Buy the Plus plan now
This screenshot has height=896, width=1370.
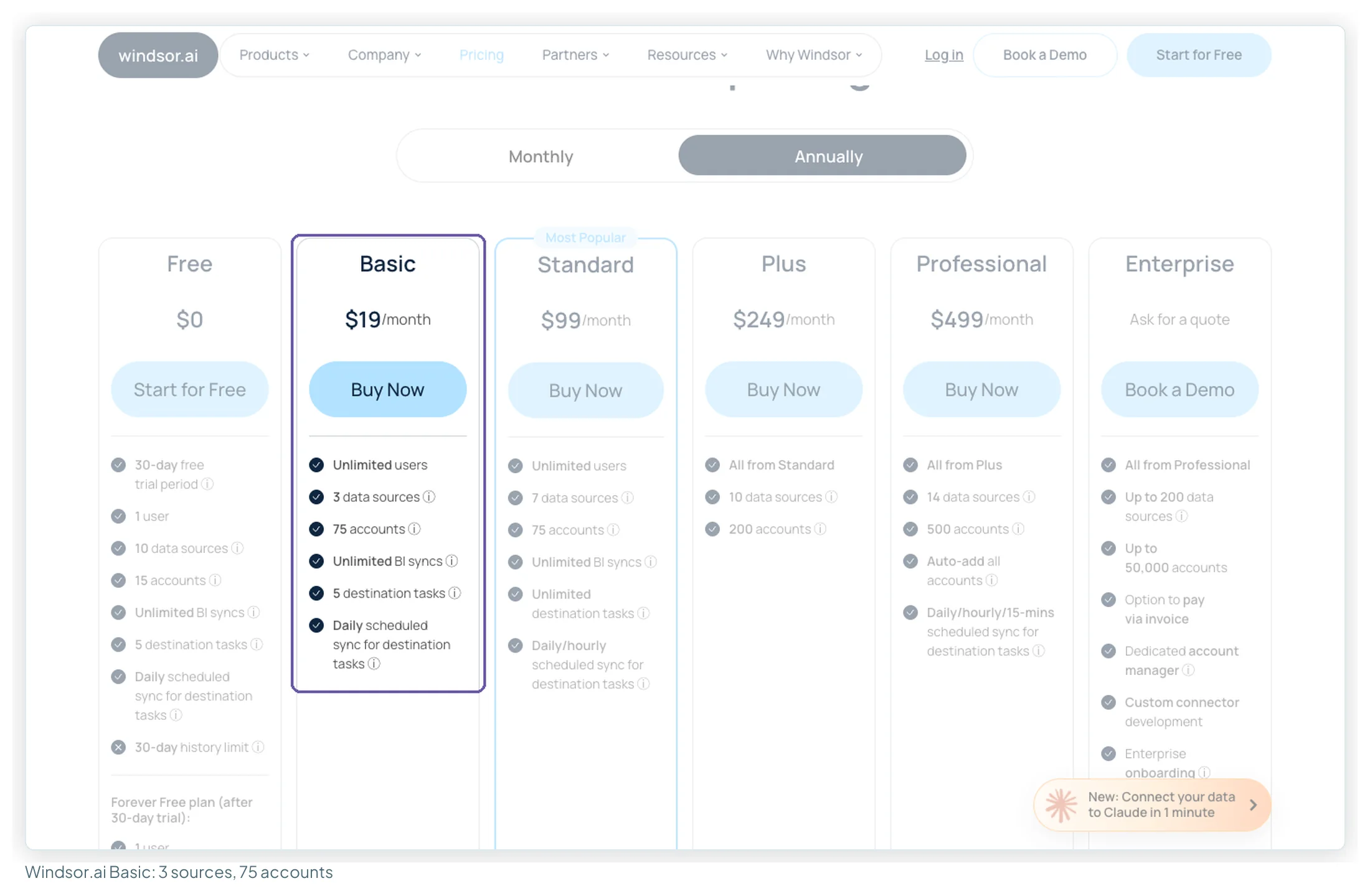click(x=783, y=389)
